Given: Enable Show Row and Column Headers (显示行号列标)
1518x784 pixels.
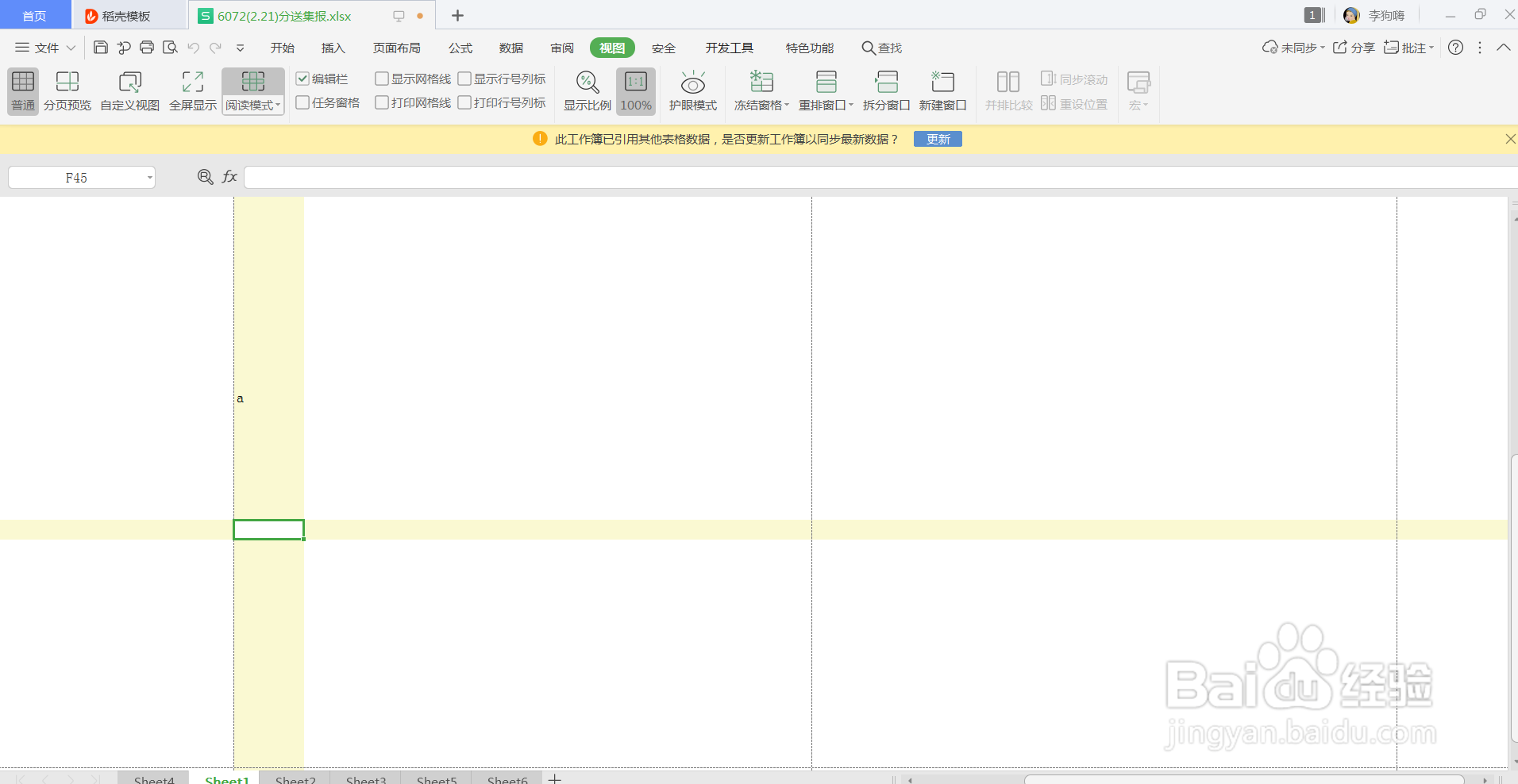Looking at the screenshot, I should pos(464,79).
